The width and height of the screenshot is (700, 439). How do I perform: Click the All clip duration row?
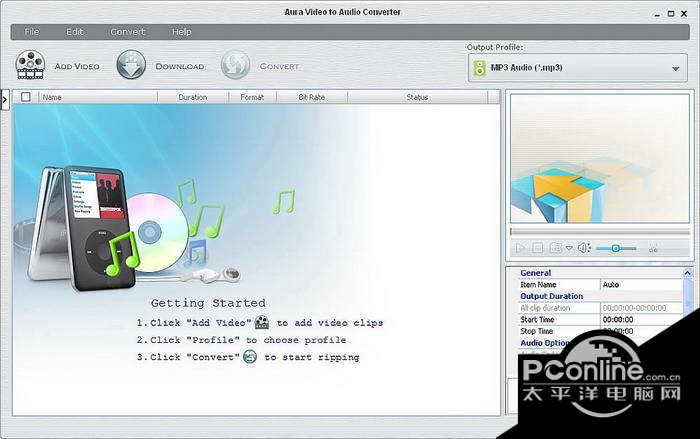coord(600,308)
